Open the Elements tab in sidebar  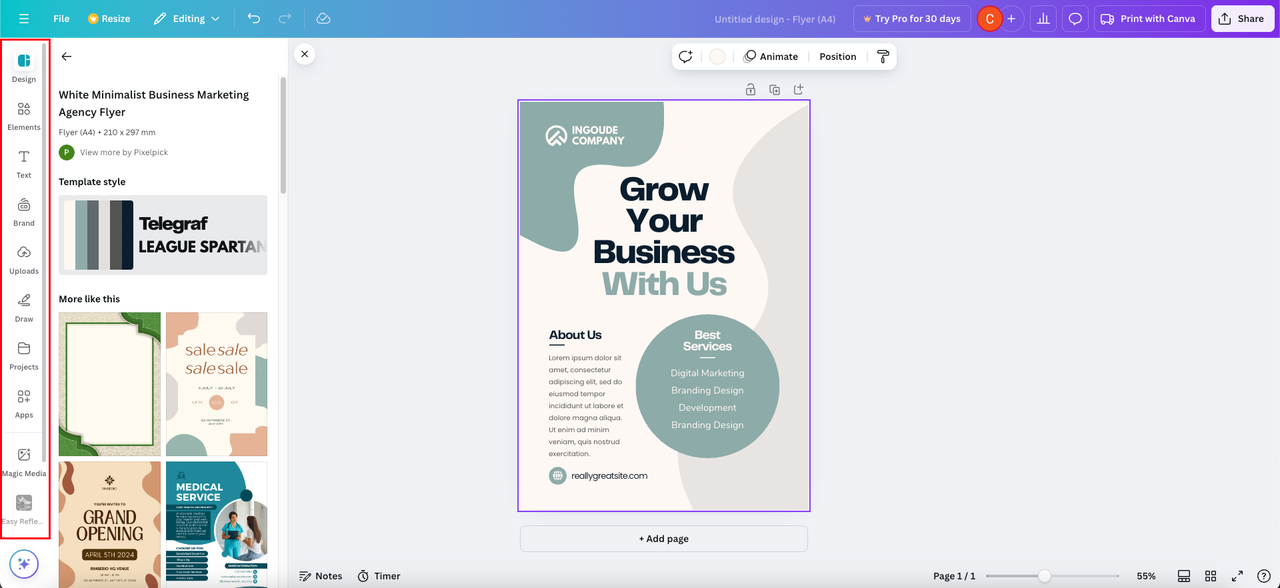(x=24, y=115)
